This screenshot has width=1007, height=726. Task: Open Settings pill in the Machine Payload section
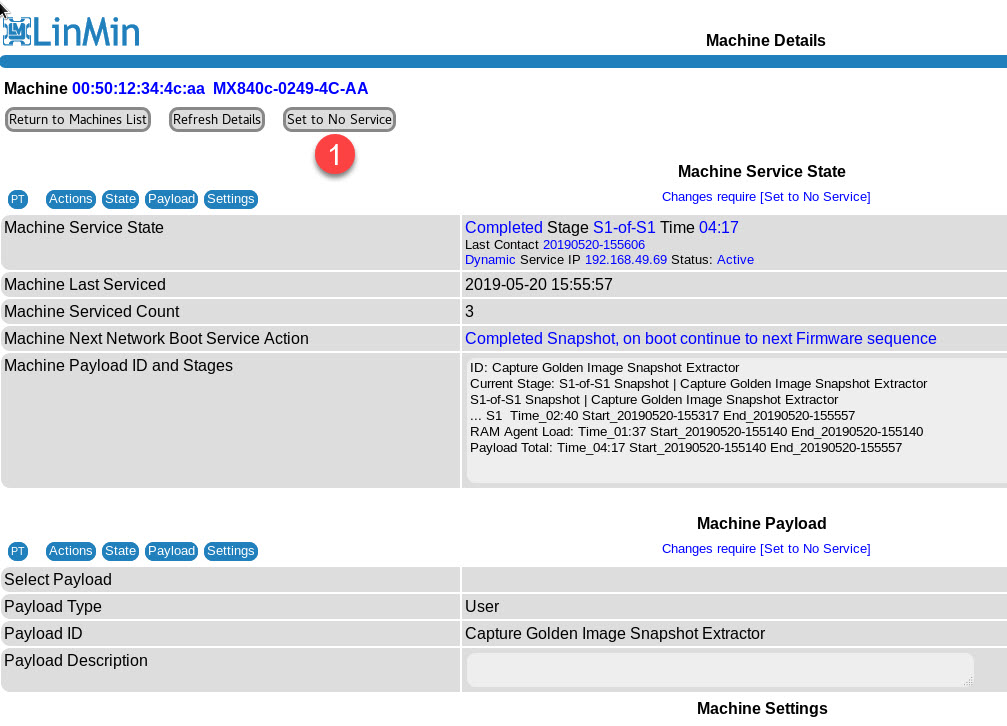click(x=230, y=551)
